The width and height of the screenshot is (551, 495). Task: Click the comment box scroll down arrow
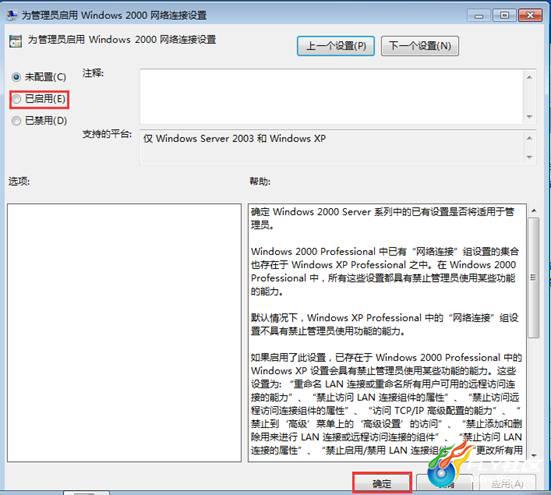click(529, 117)
